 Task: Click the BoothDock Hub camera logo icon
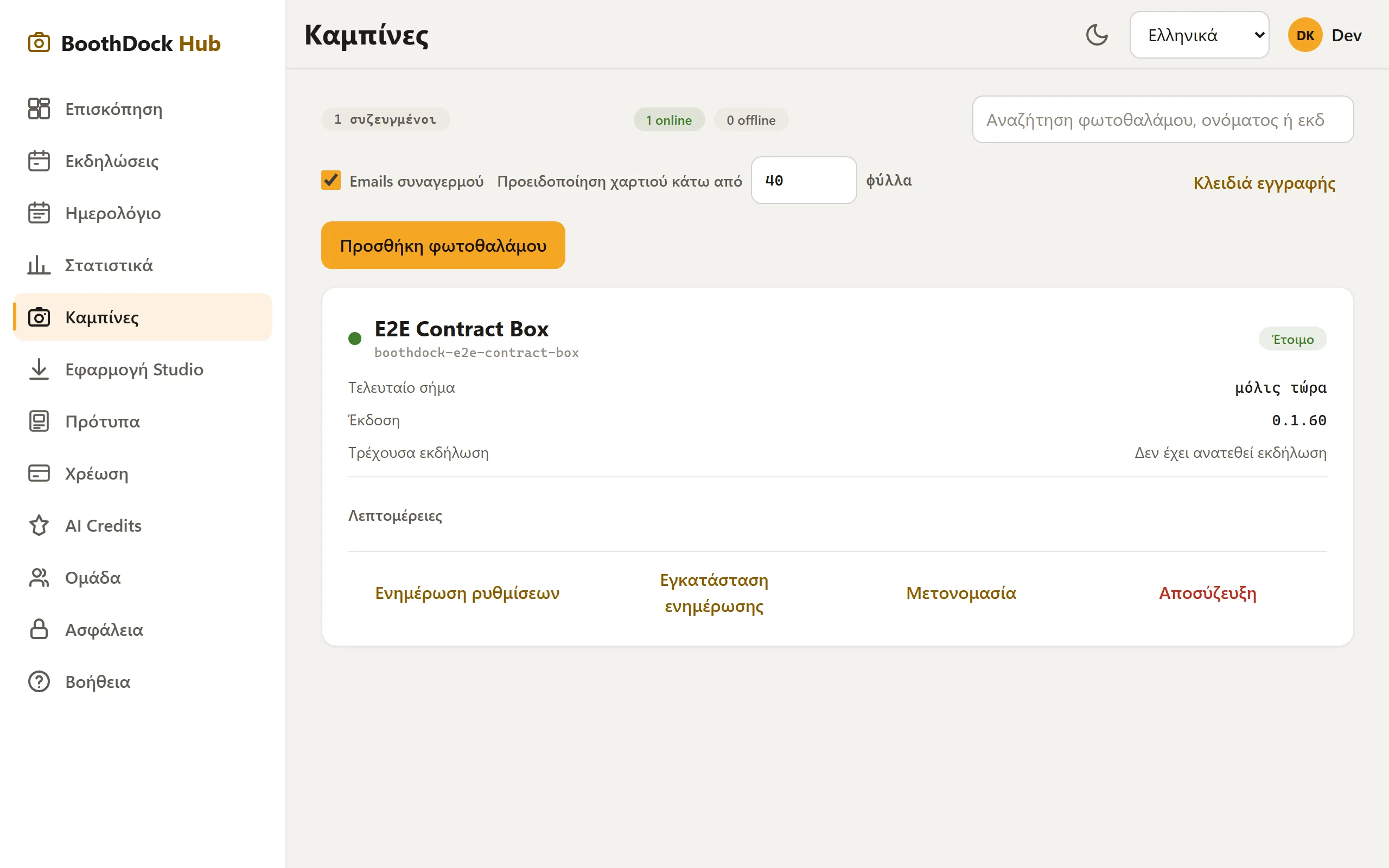[x=39, y=43]
